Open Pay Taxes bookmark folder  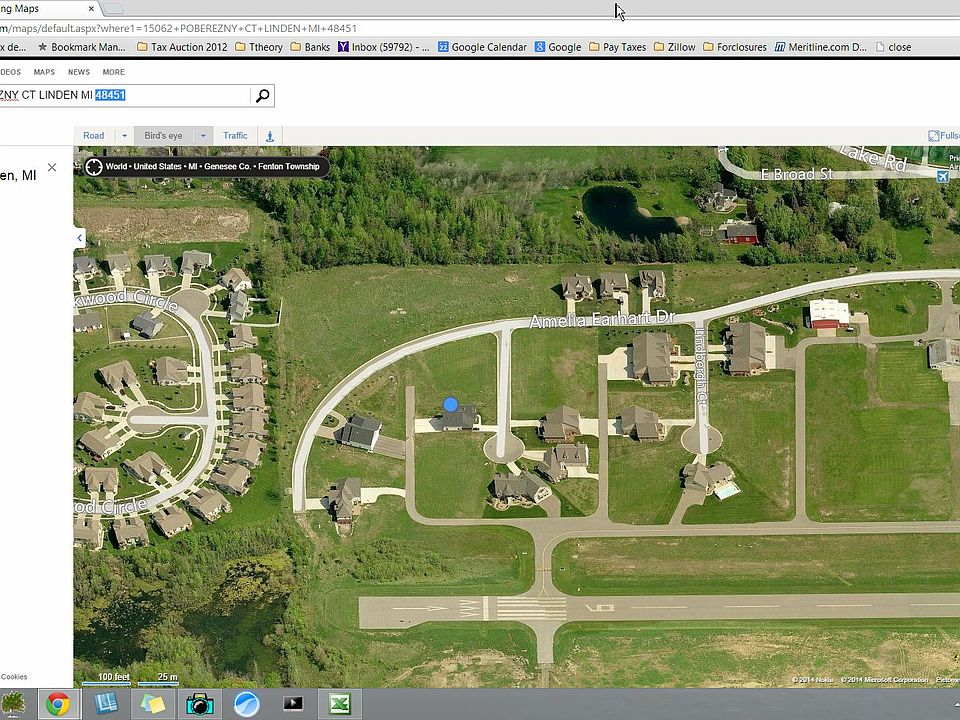pyautogui.click(x=617, y=47)
